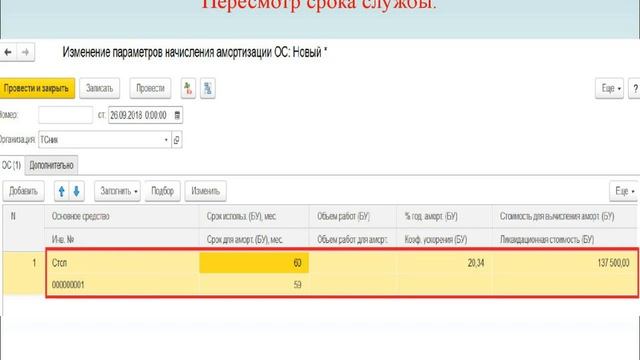This screenshot has width=640, height=360.
Task: Show document postings Дт/Кт icon
Action: (188, 88)
